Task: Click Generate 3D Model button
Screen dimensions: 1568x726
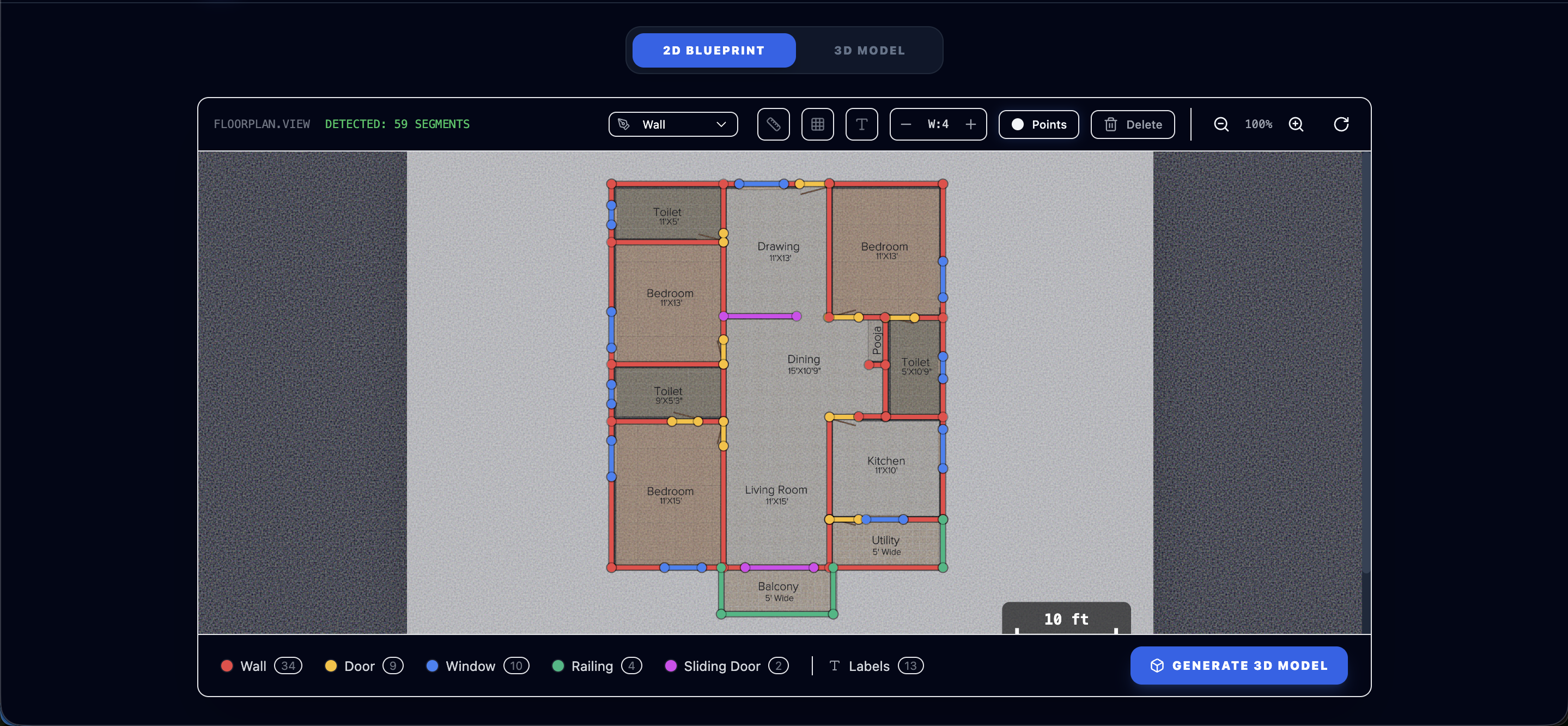Action: pyautogui.click(x=1238, y=665)
